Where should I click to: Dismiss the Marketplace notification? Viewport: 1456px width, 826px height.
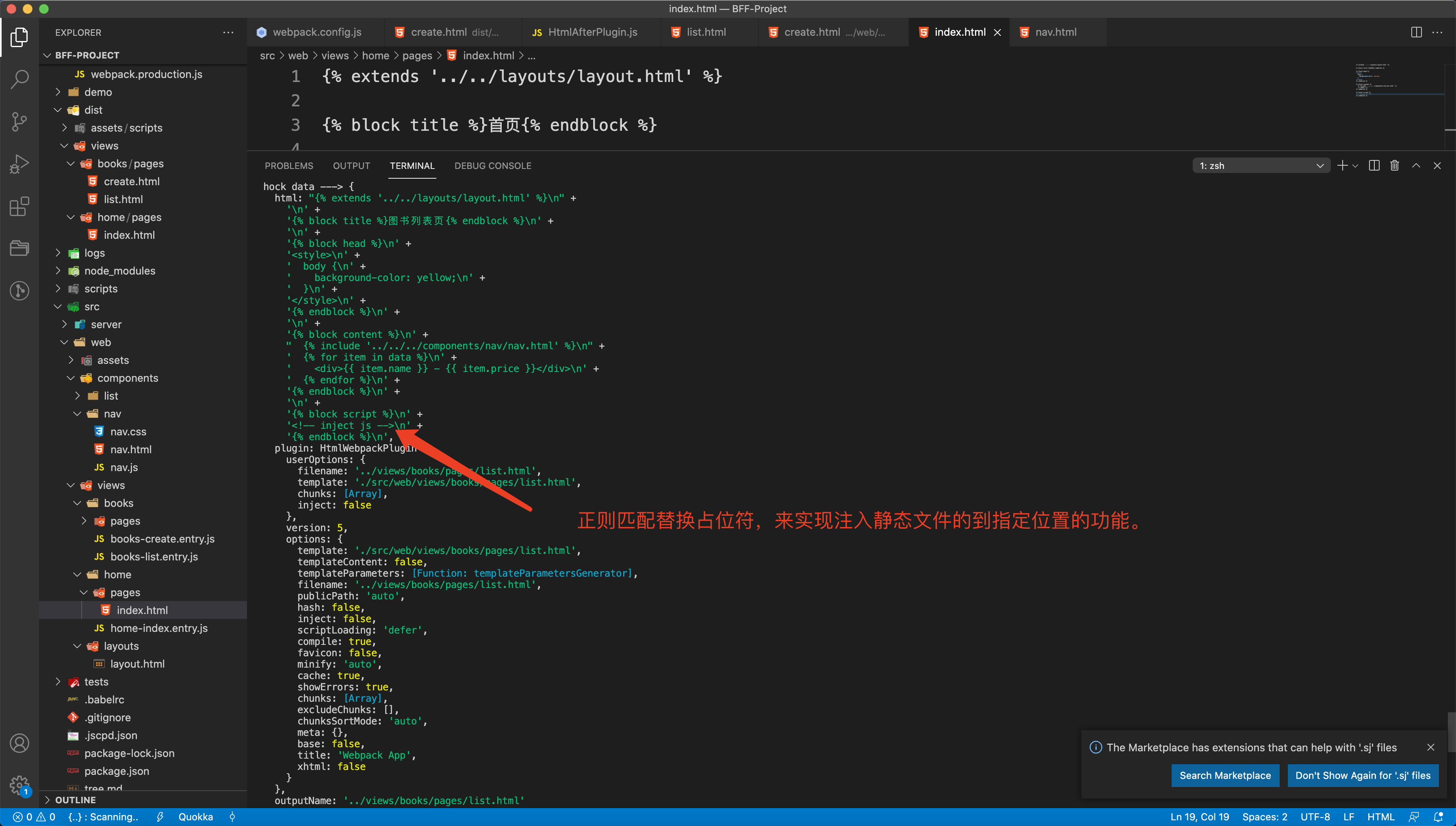pos(1431,747)
